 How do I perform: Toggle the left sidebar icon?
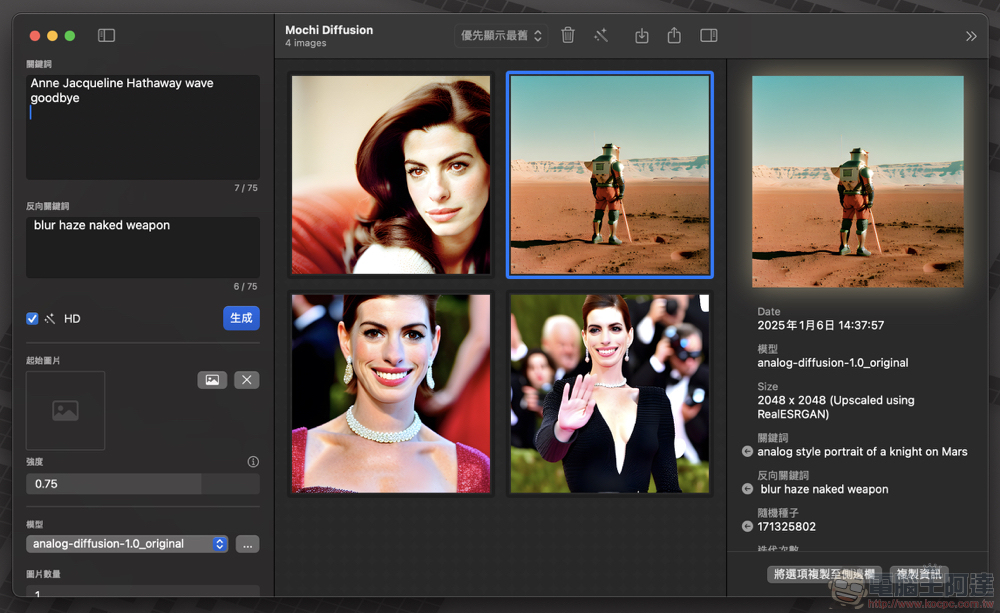tap(106, 36)
